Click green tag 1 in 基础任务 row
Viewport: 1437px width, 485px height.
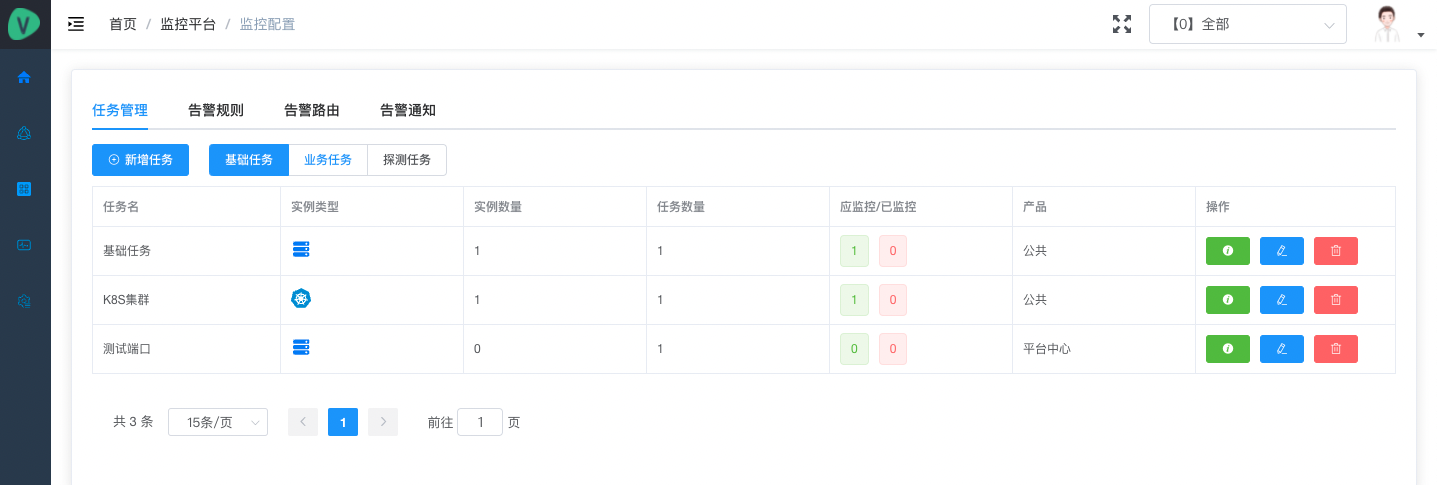(854, 251)
